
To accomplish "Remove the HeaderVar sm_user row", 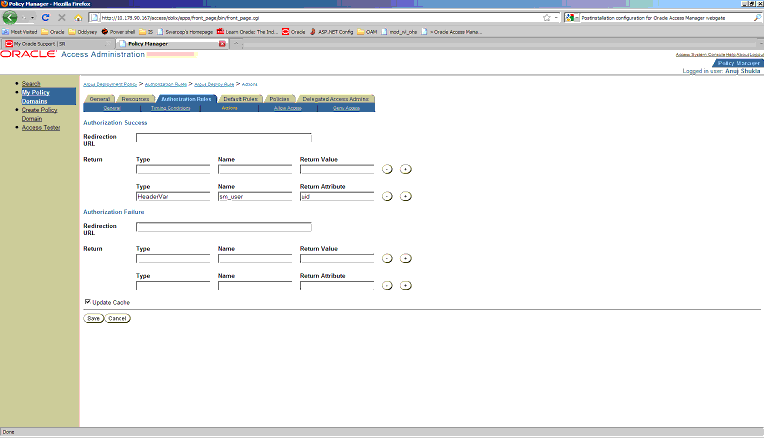I will pyautogui.click(x=387, y=196).
